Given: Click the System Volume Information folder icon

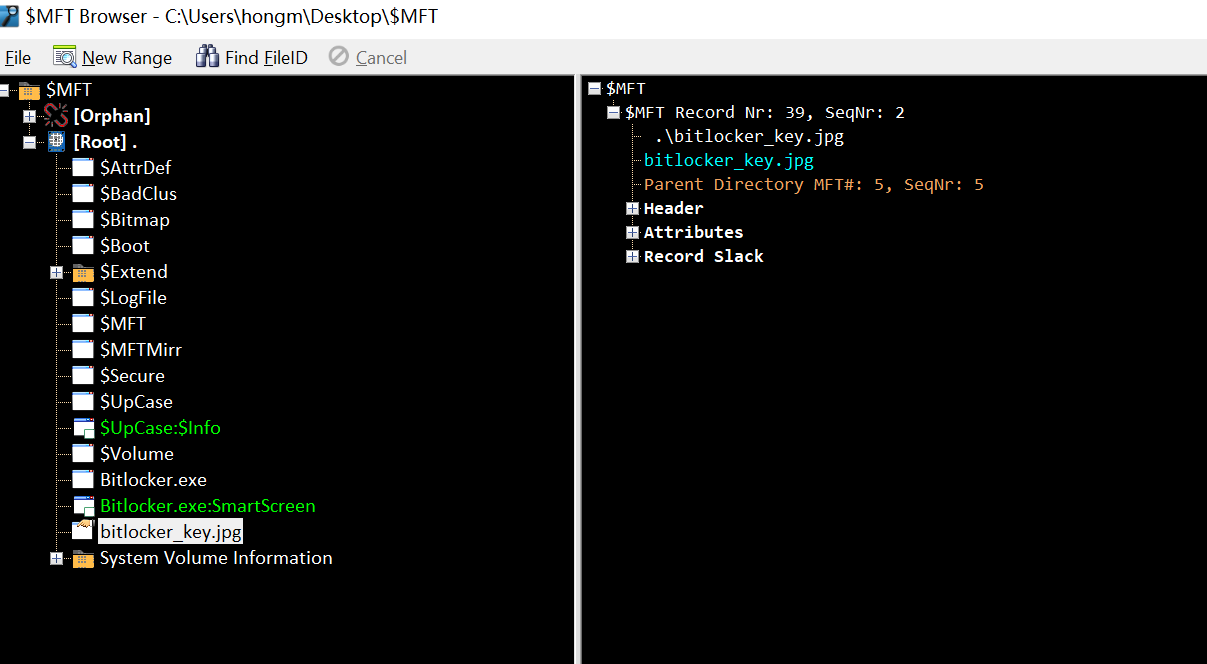Looking at the screenshot, I should (83, 558).
